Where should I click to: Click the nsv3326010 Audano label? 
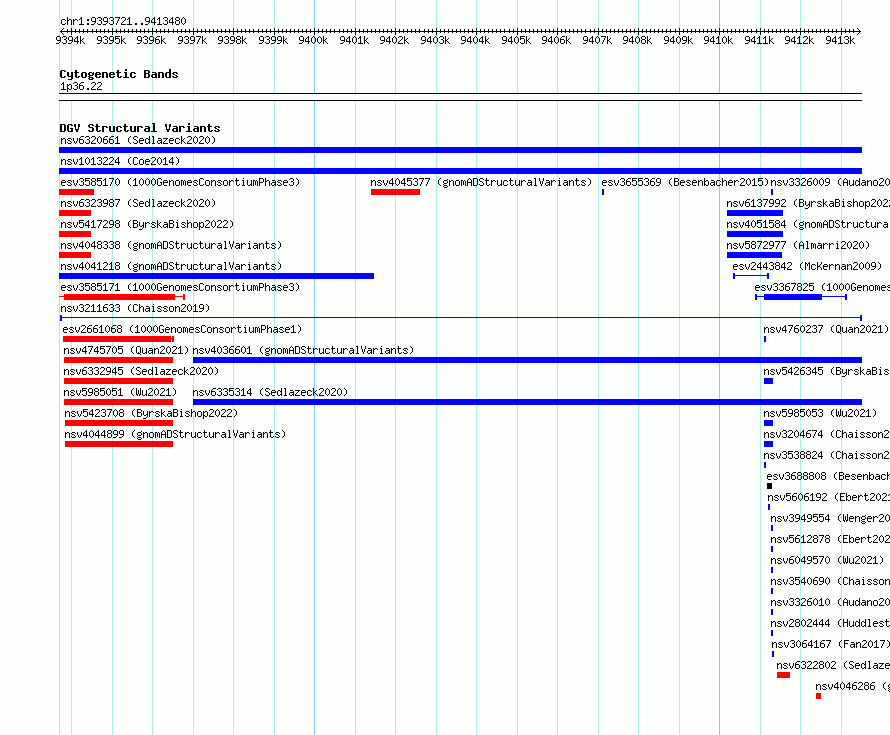[x=830, y=602]
